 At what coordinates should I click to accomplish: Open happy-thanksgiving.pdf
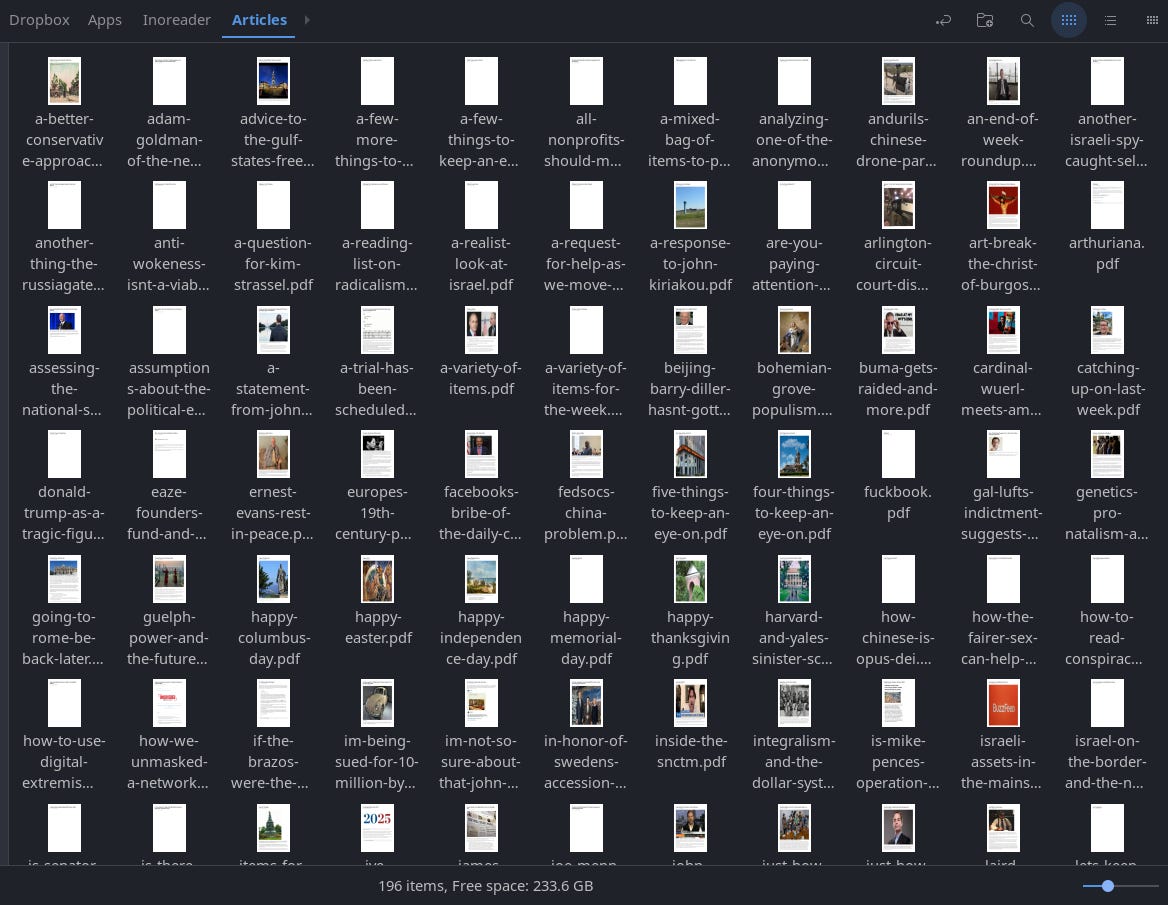point(690,579)
